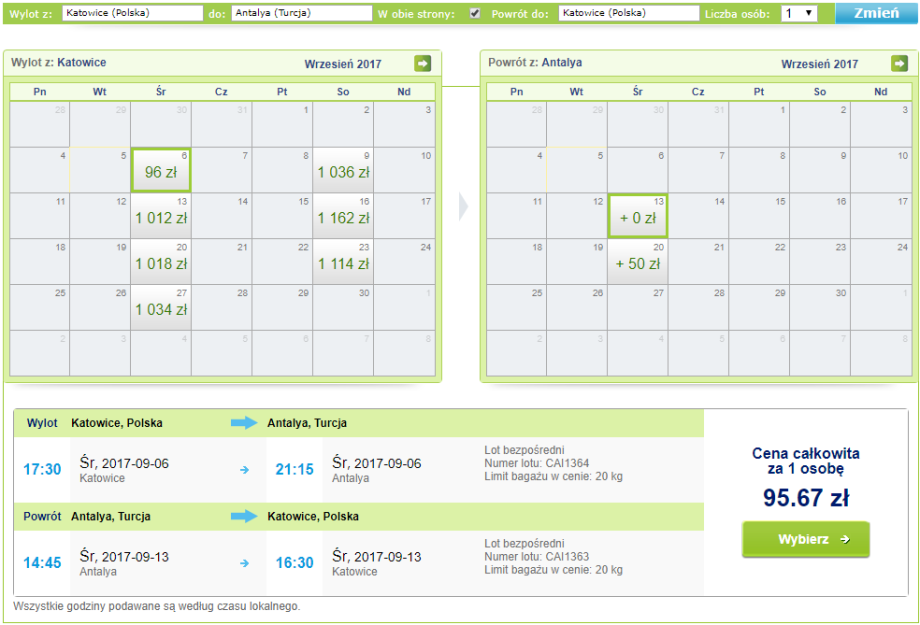
Task: Choose the 1 036 zł departure on September 9
Action: [343, 171]
